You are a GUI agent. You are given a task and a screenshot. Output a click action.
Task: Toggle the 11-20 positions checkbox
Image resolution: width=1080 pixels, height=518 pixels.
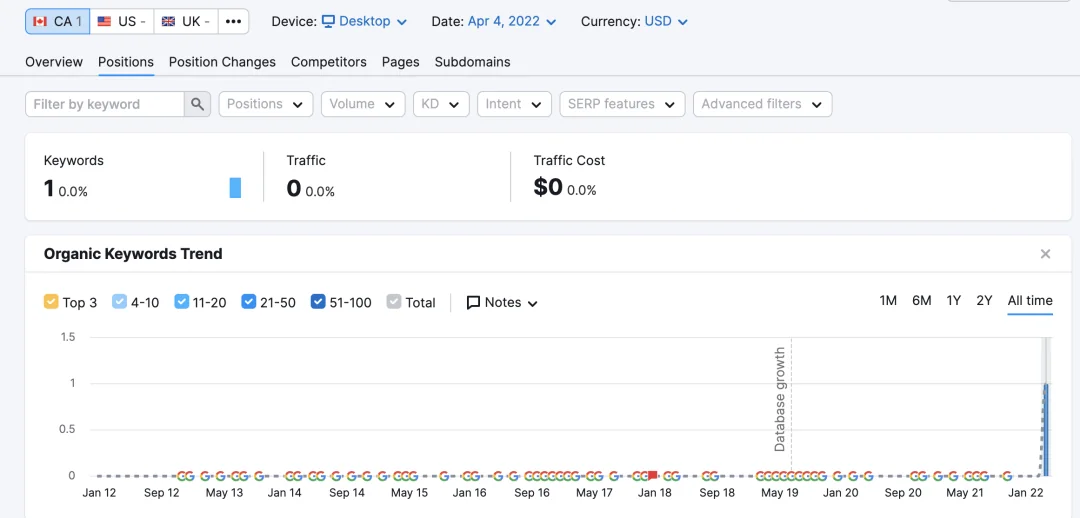[x=182, y=302]
